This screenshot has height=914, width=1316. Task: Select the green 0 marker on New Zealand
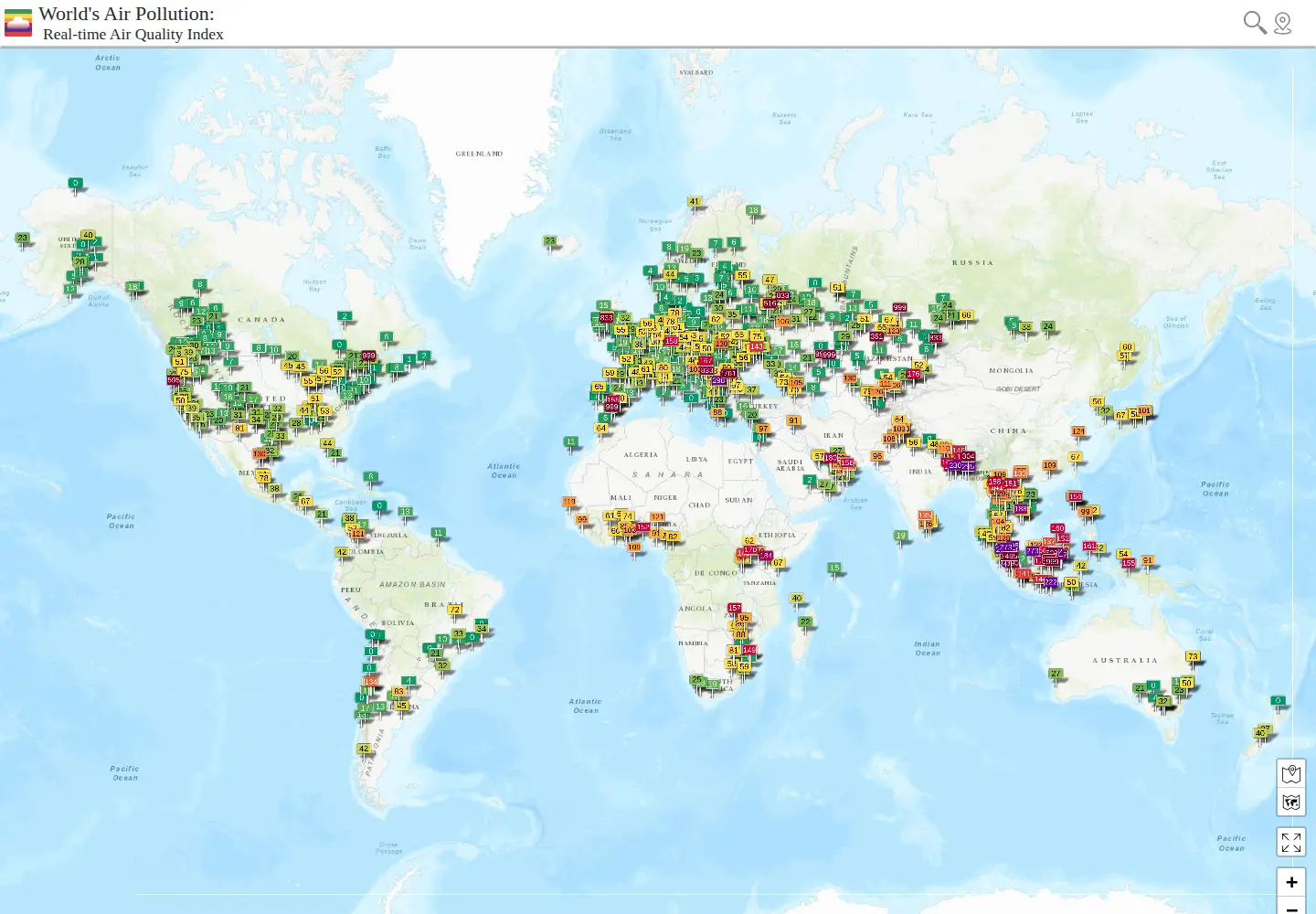click(1279, 700)
